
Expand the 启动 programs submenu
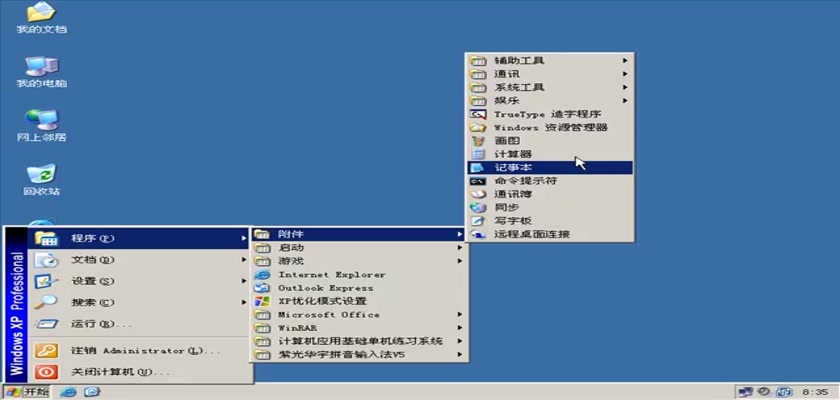[359, 247]
